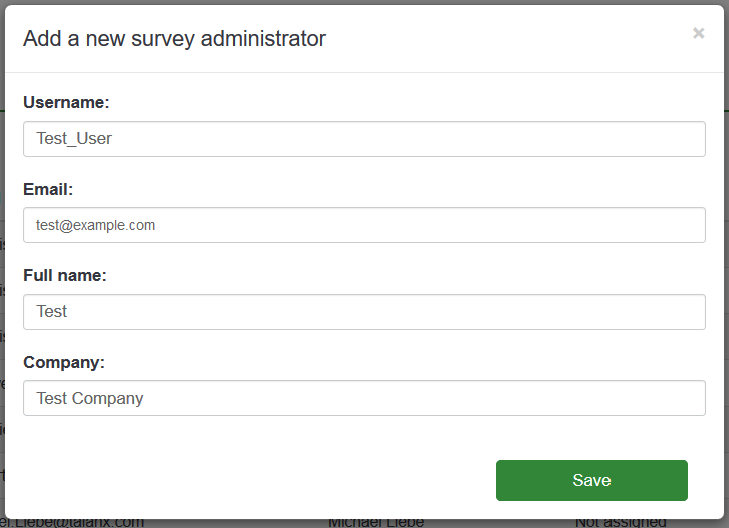729x528 pixels.
Task: Click the 'Add a new survey administrator' title
Action: point(174,39)
